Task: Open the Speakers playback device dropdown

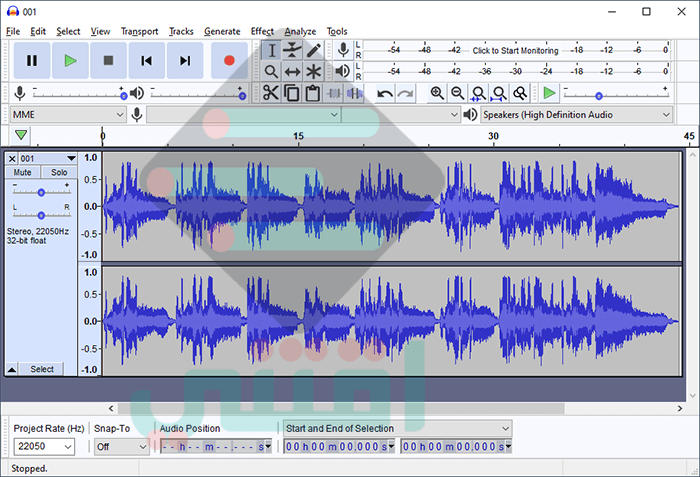Action: click(576, 115)
